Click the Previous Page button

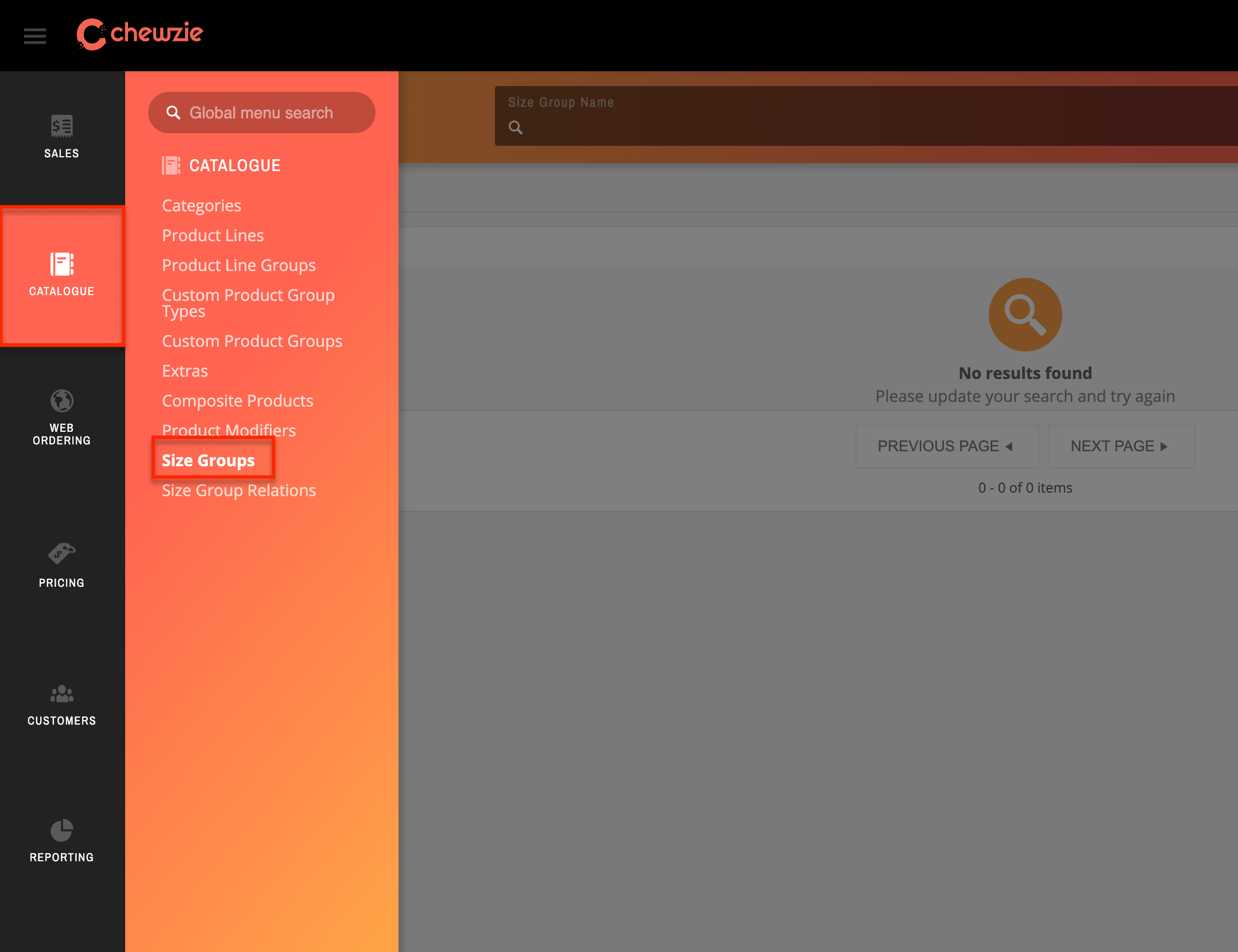tap(947, 446)
